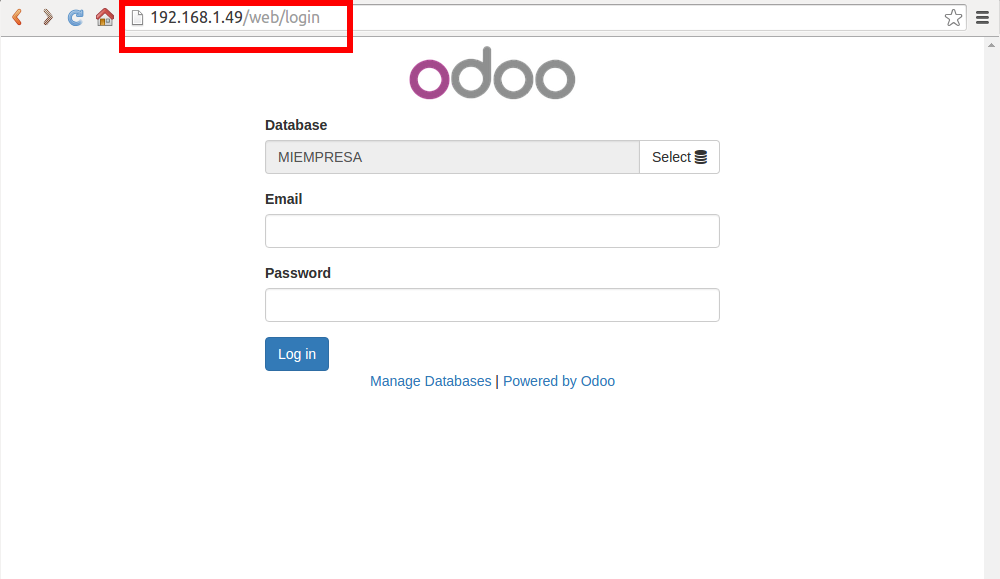Click the forward navigation arrow
The image size is (1000, 579).
(46, 17)
